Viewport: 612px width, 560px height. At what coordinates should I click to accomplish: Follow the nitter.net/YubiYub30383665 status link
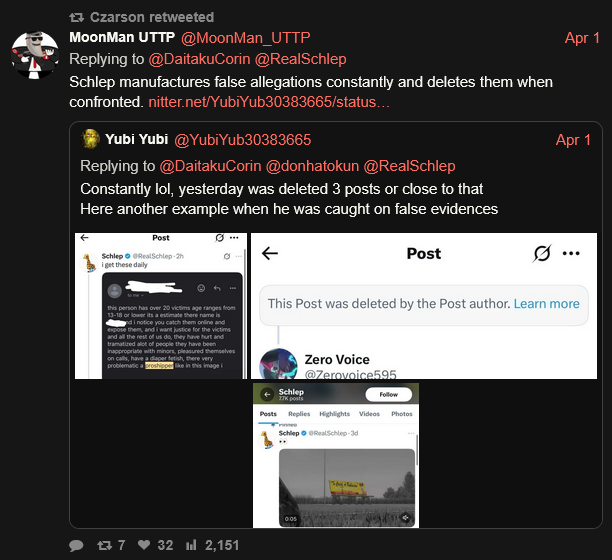(x=269, y=102)
